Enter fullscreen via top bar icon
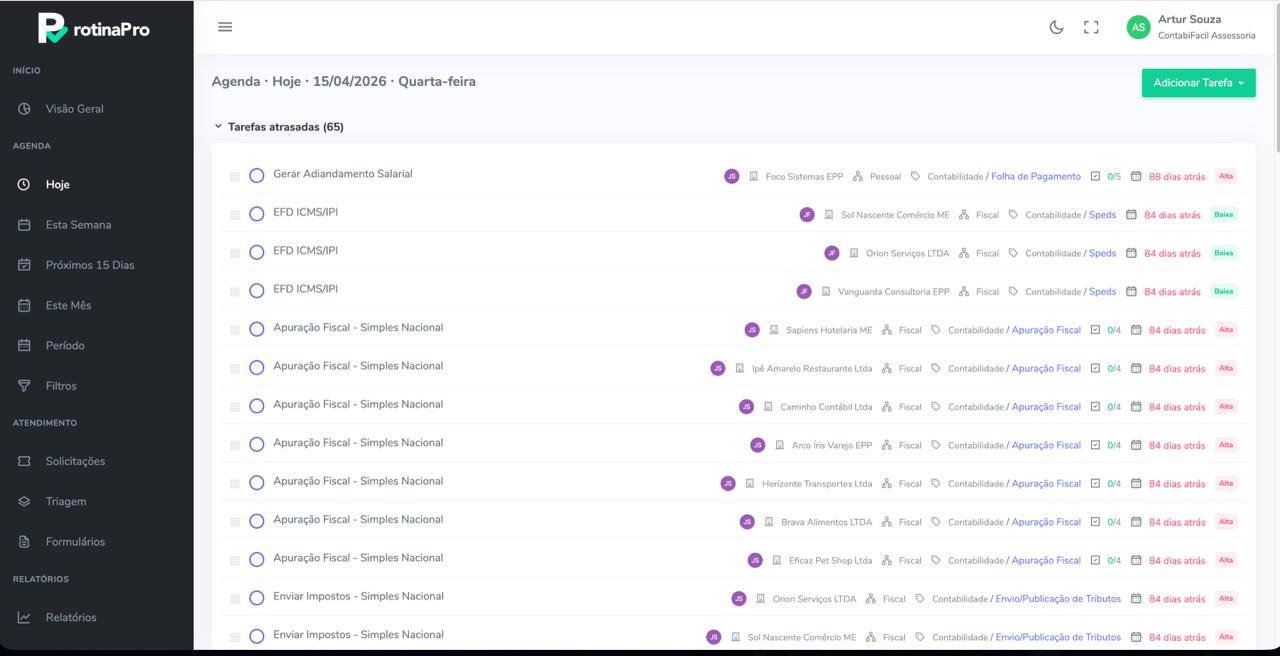Screen dimensions: 1280x656 (x=1091, y=27)
